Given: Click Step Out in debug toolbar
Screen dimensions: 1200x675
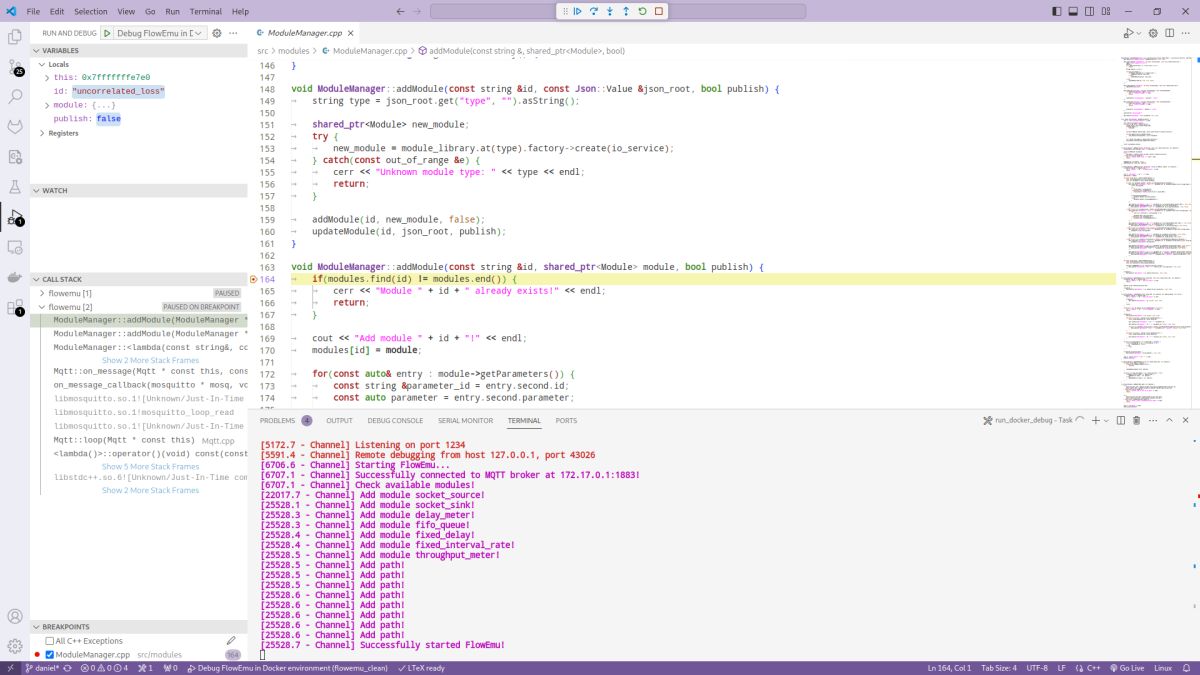Looking at the screenshot, I should (x=626, y=11).
